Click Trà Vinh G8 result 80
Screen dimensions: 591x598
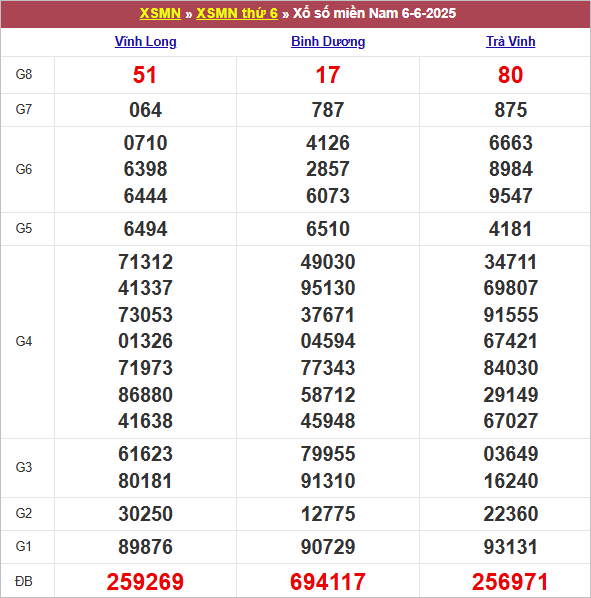(x=511, y=75)
